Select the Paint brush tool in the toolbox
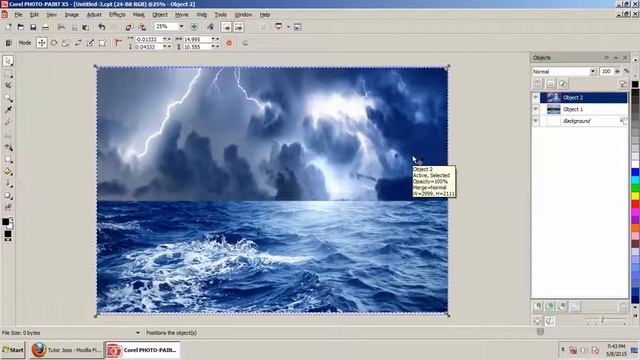 (8, 184)
